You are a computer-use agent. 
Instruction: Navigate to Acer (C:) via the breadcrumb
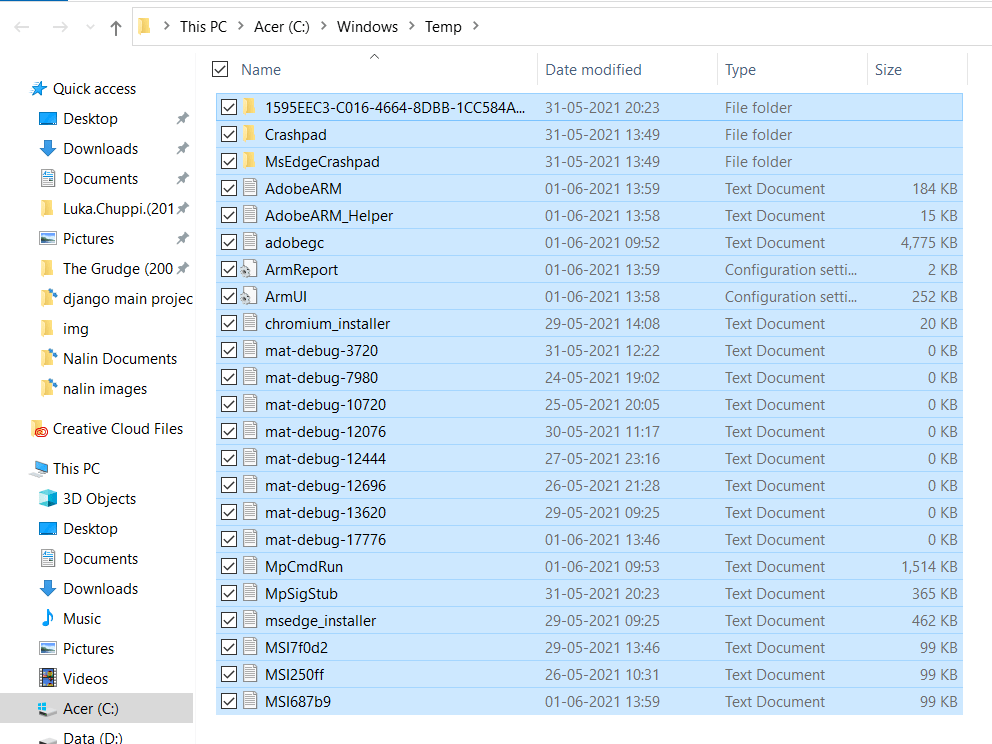tap(281, 26)
